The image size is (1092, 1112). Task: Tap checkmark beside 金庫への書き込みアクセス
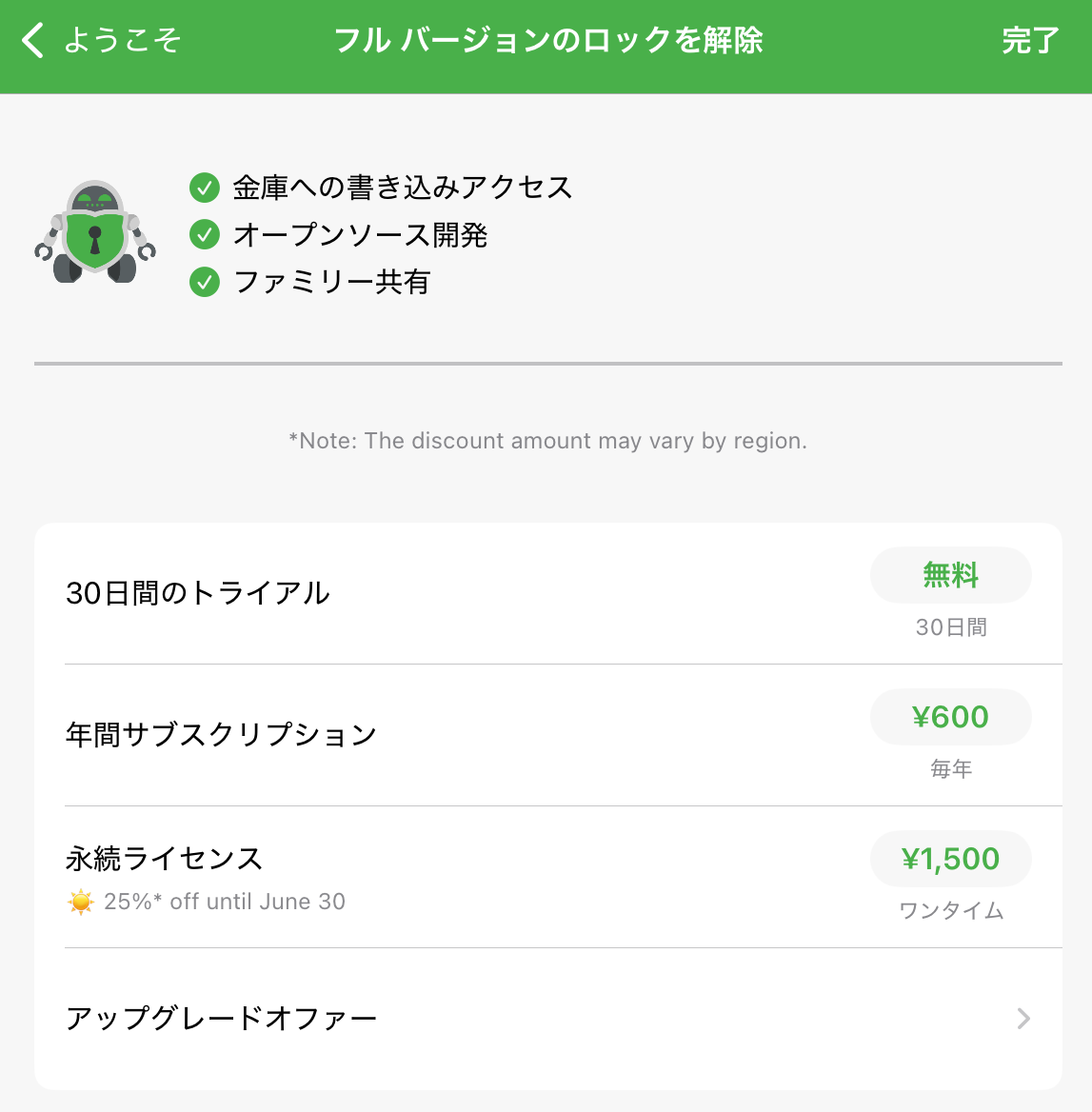205,188
